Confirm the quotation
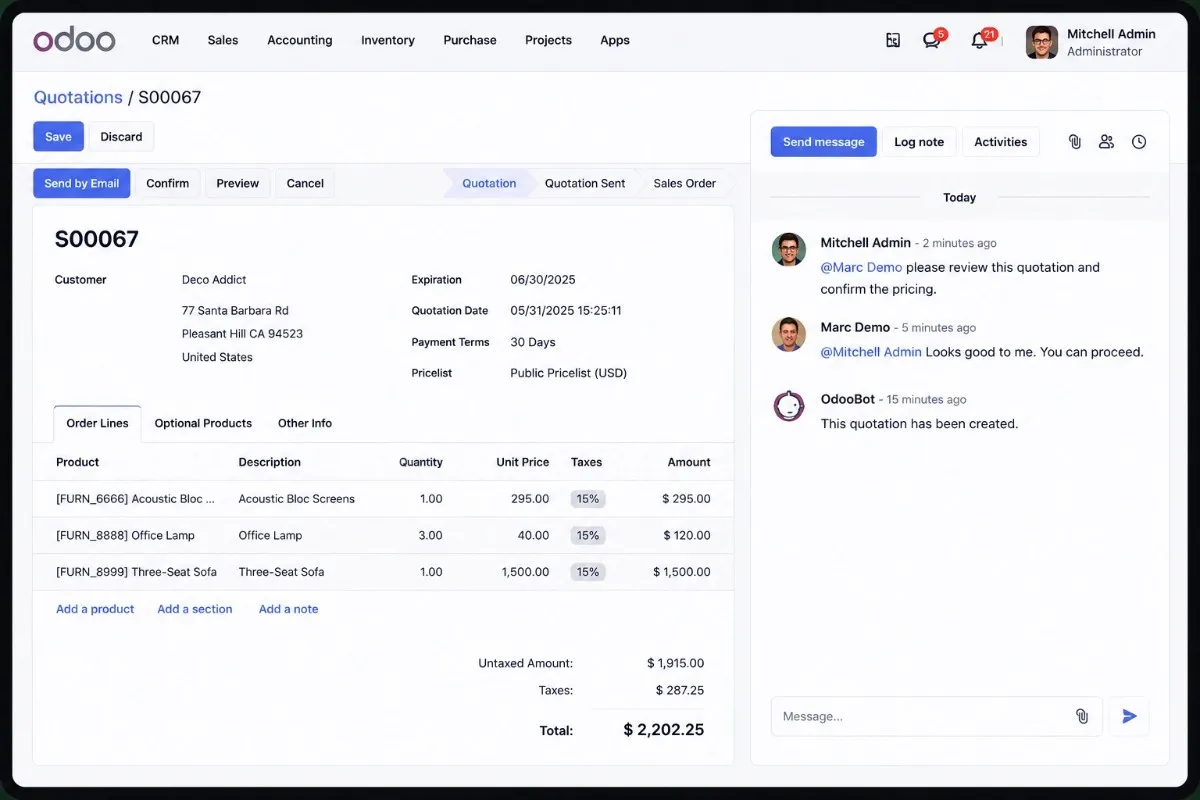This screenshot has height=800, width=1200. [x=168, y=183]
